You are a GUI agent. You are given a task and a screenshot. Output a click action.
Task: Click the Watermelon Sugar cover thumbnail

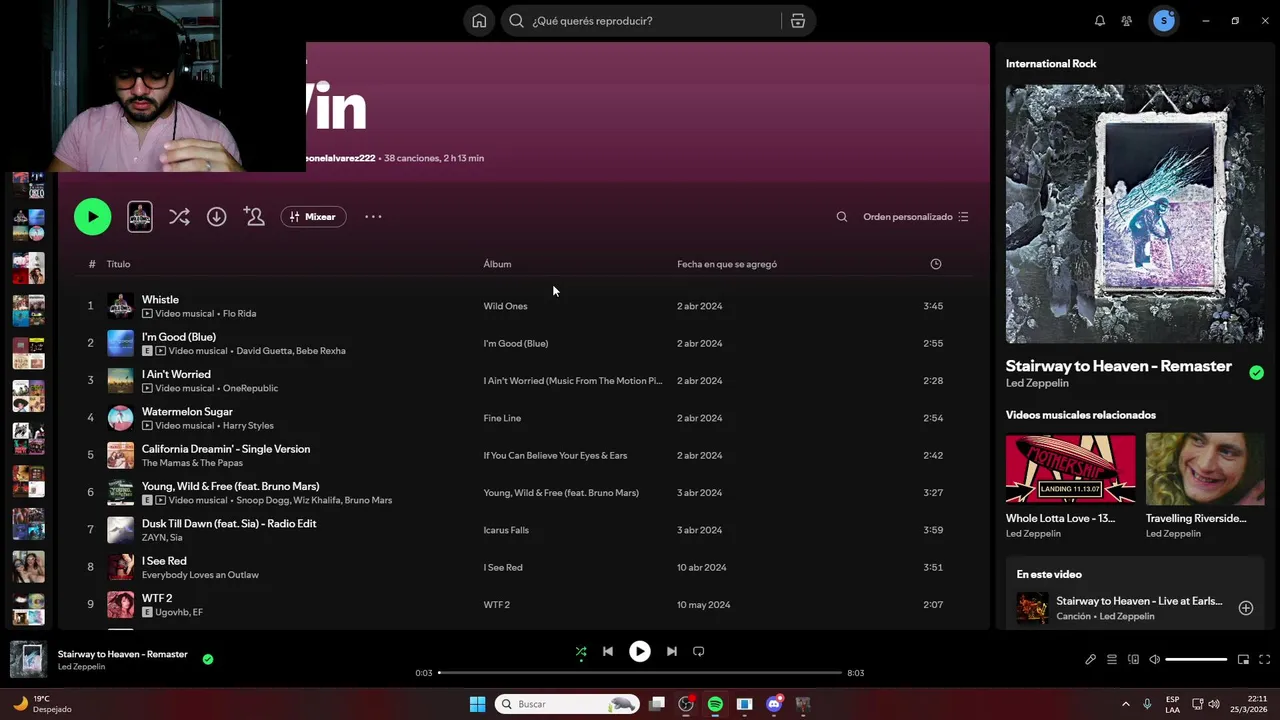tap(120, 418)
